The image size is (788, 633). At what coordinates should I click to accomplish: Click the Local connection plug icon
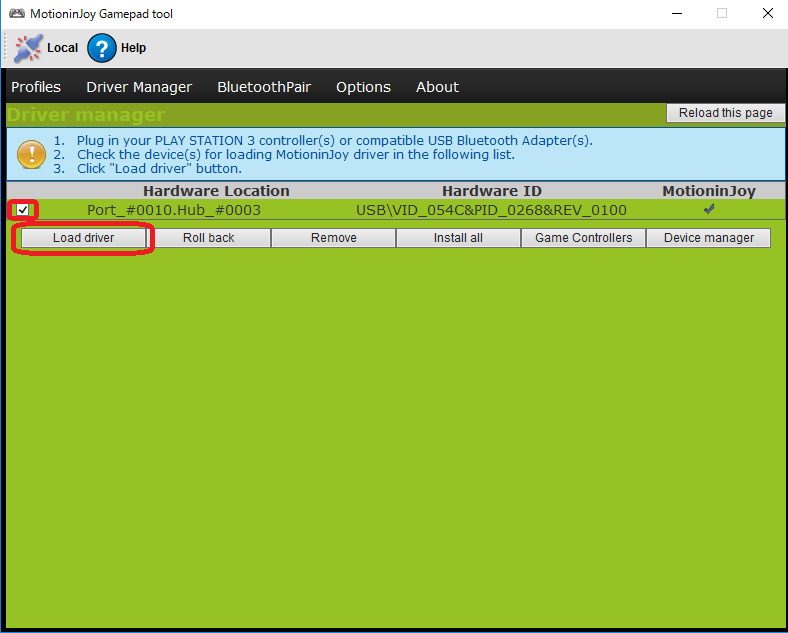(28, 48)
